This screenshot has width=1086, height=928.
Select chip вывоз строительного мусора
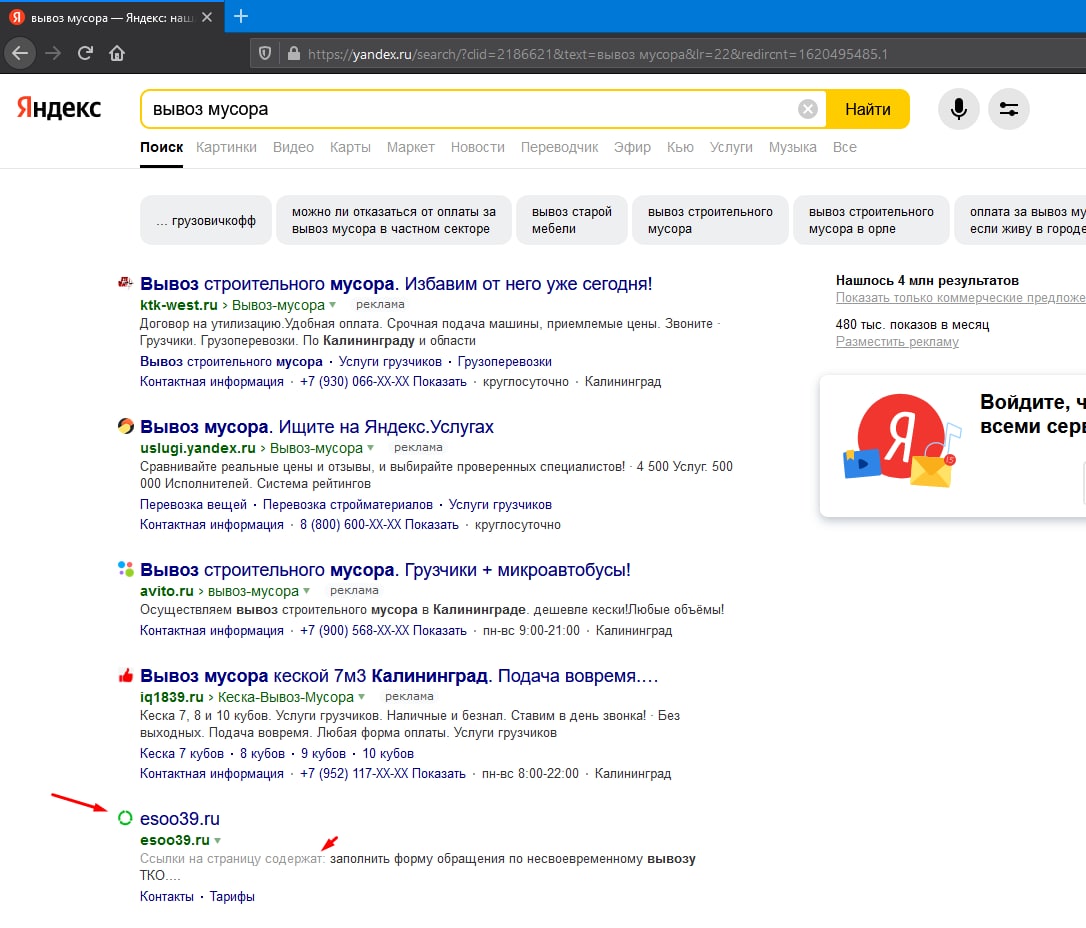pyautogui.click(x=710, y=220)
